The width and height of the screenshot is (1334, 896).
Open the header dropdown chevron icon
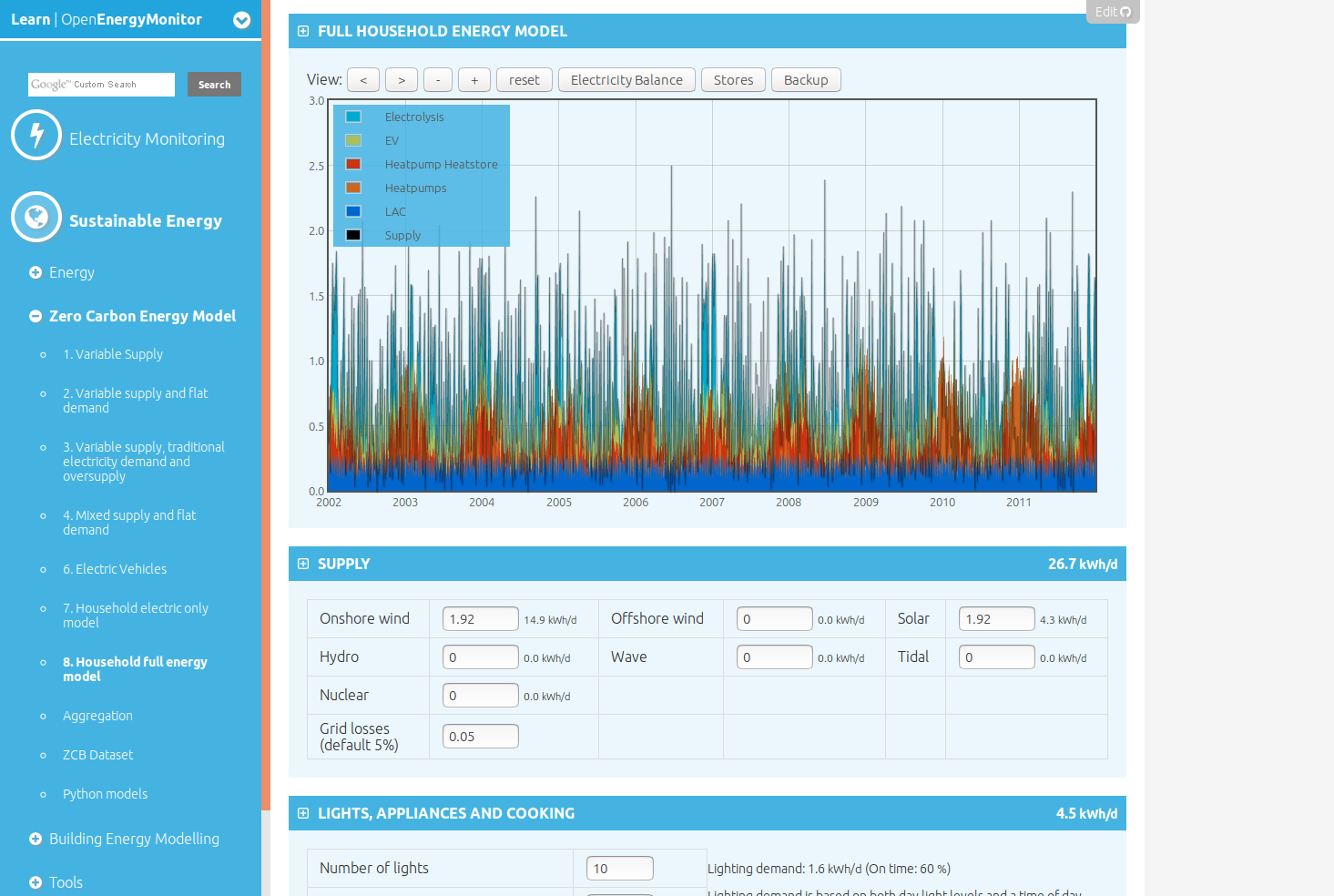[241, 20]
